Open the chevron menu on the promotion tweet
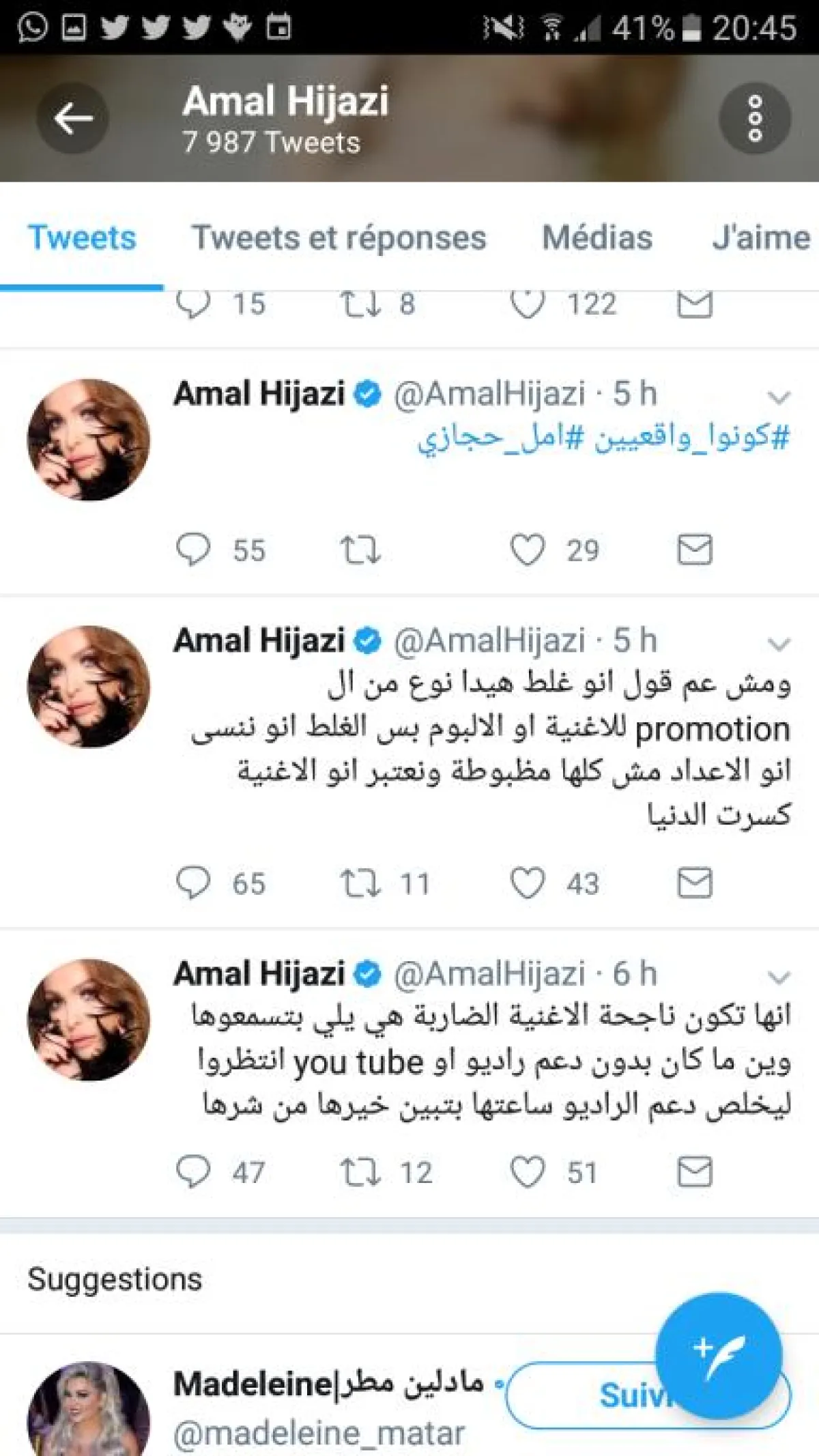This screenshot has width=819, height=1456. (x=779, y=644)
